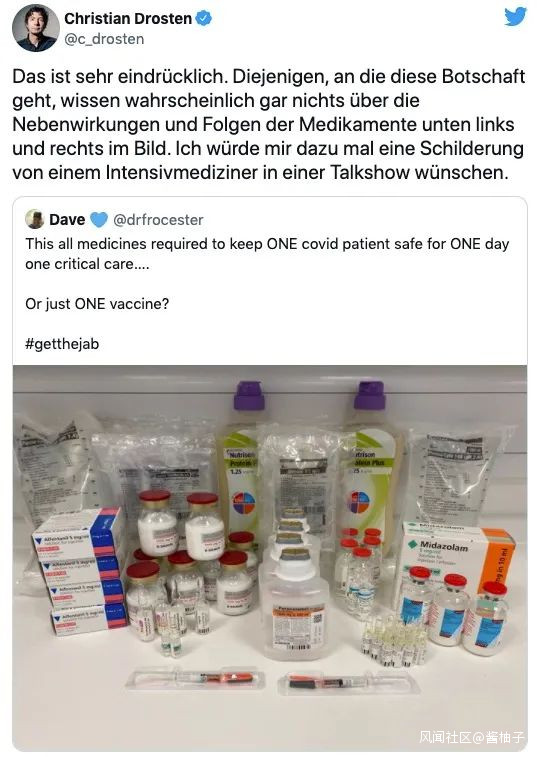The height and width of the screenshot is (757, 537).
Task: Click the blue verified badge beside Christian Drosten
Action: coord(204,18)
